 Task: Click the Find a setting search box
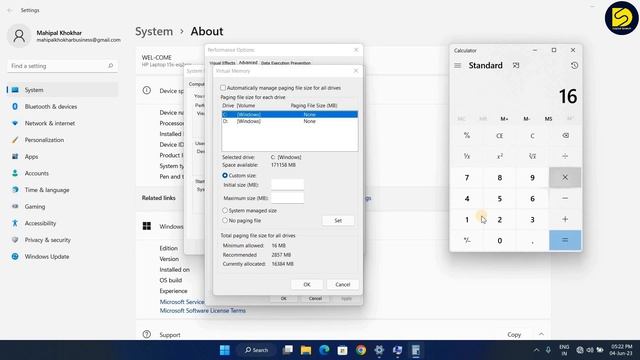[62, 66]
